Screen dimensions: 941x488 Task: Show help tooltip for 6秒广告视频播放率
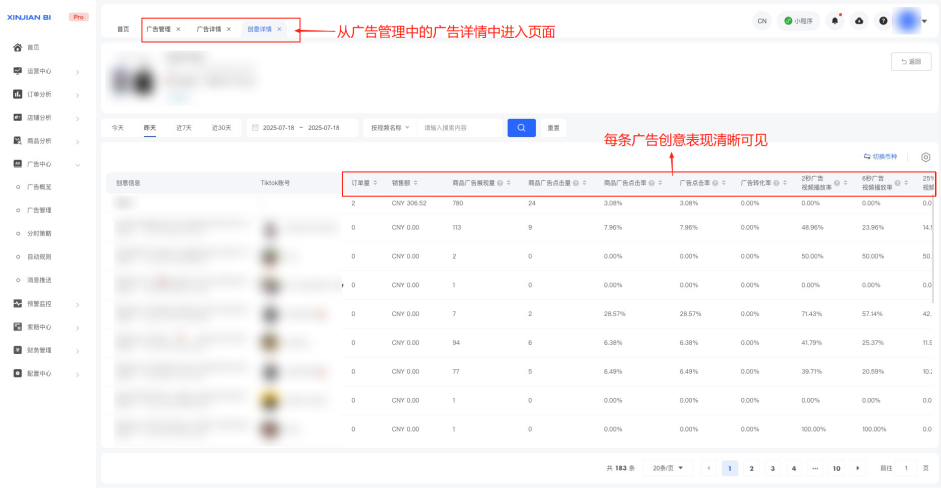(x=897, y=183)
